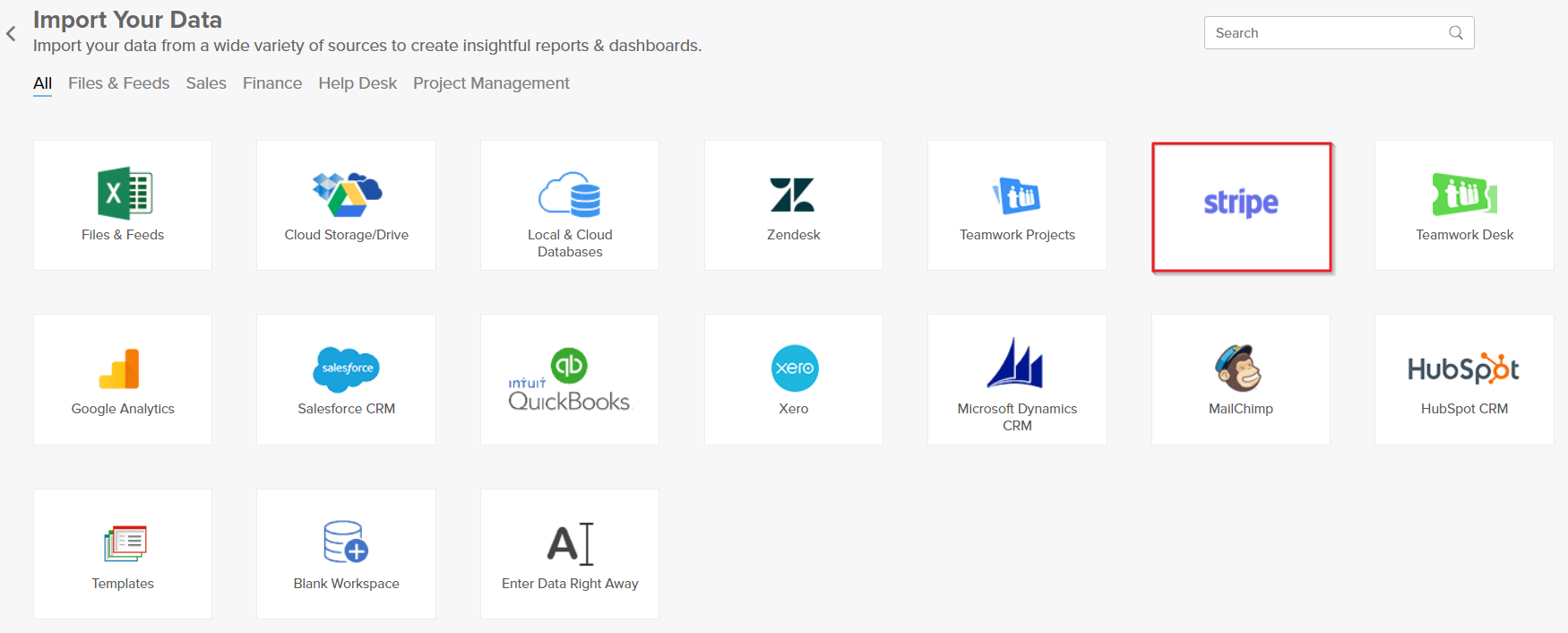Click the Google Analytics label
Viewport: 1568px width, 633px height.
tap(123, 409)
